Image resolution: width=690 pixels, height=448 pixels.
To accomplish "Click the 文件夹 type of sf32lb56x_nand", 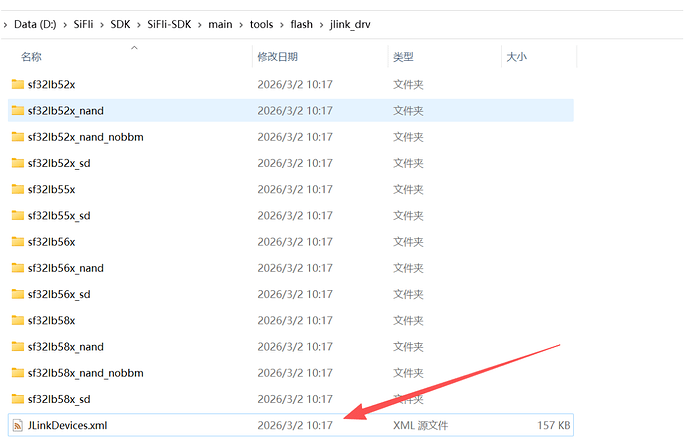I will (x=408, y=268).
